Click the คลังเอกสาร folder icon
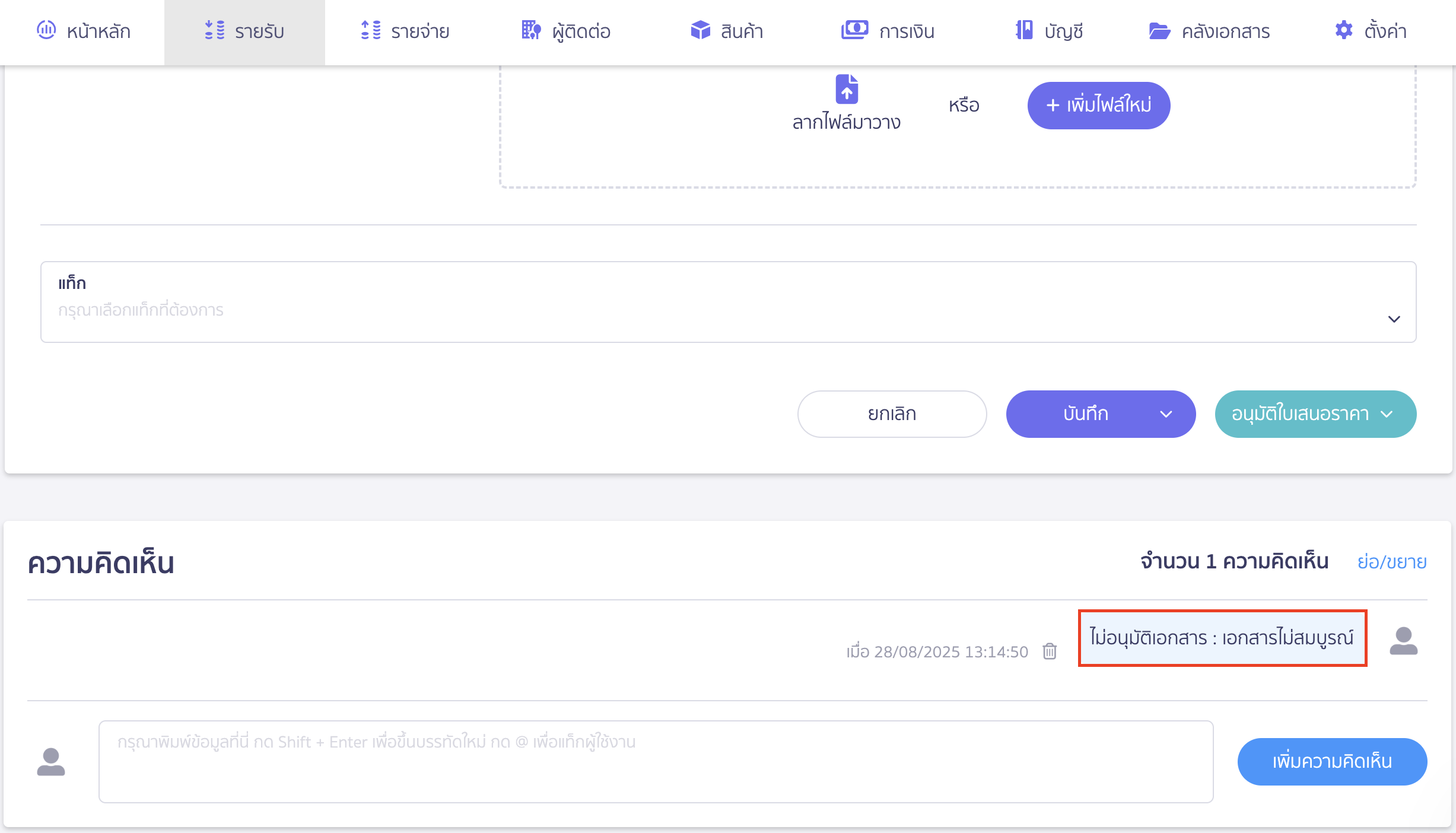This screenshot has width=1456, height=833. 1159,30
